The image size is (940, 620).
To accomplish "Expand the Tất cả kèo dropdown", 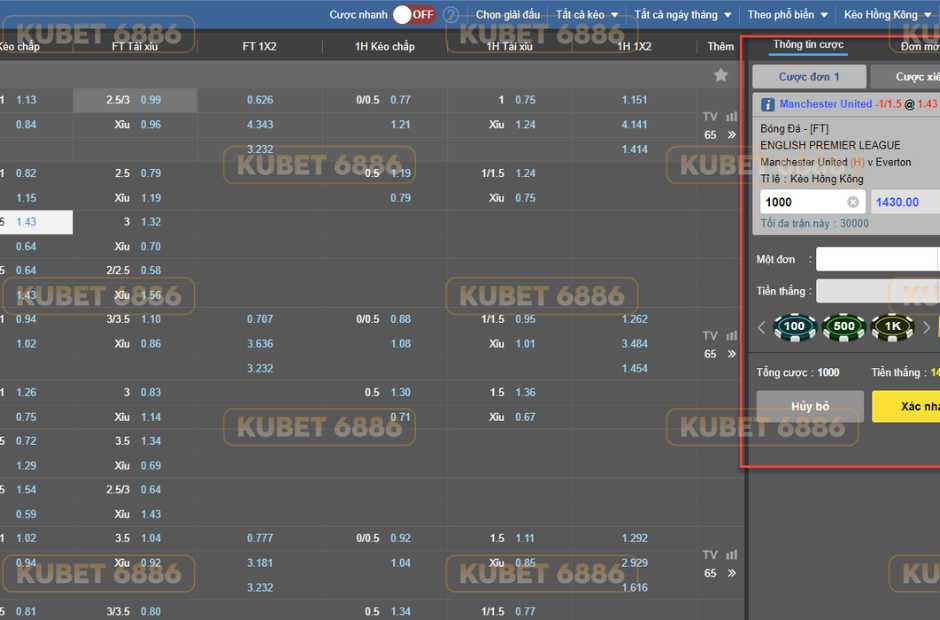I will [x=587, y=14].
